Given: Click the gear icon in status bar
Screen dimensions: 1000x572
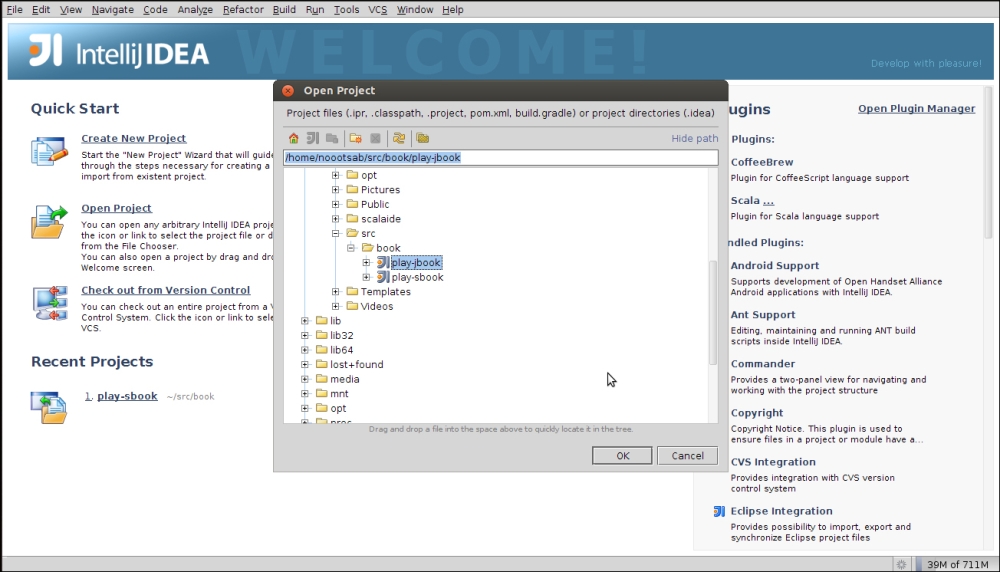Looking at the screenshot, I should pyautogui.click(x=901, y=564).
